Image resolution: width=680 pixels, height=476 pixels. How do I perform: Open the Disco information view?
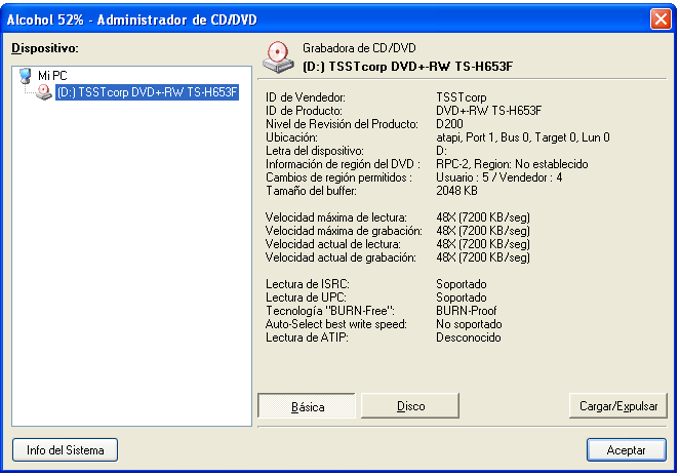[410, 406]
